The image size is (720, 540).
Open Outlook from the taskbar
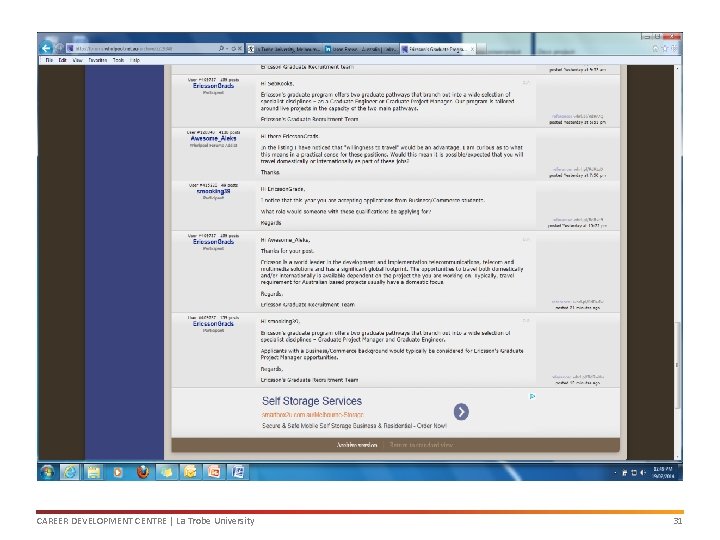190,472
